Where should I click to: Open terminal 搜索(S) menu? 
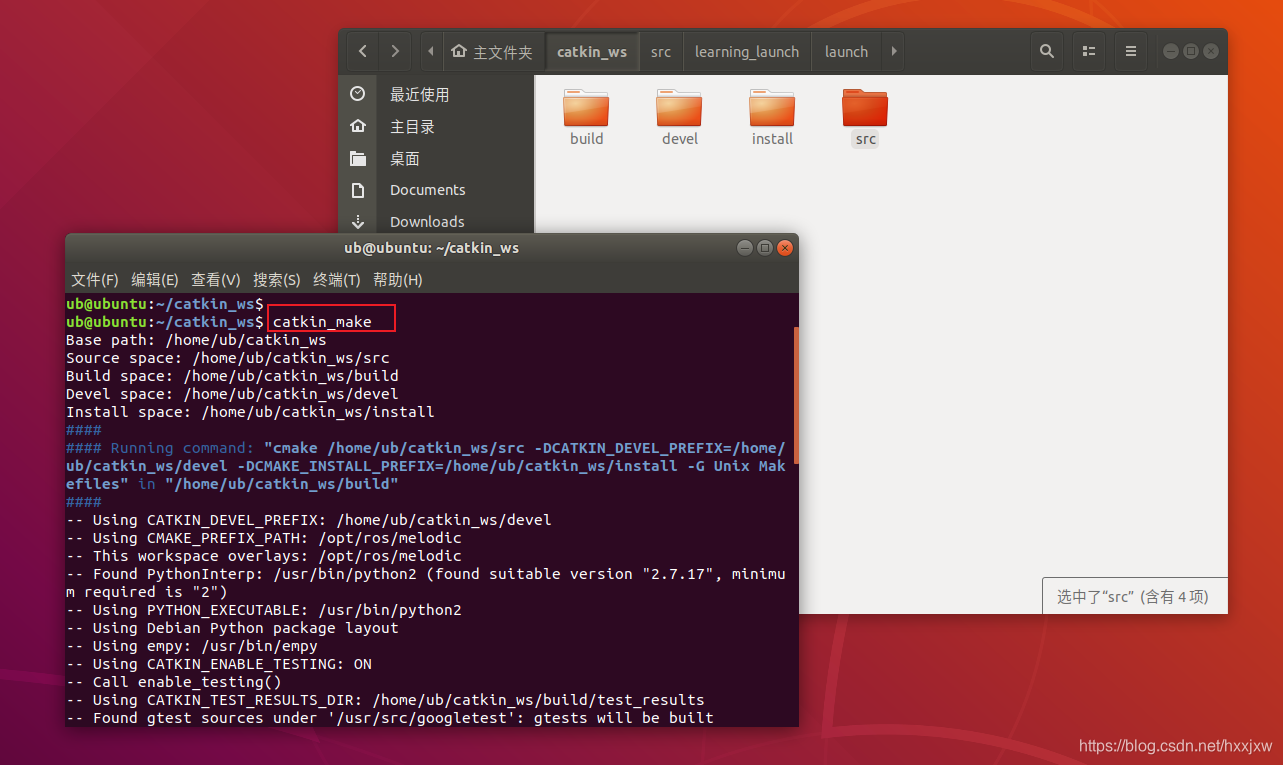coord(277,279)
